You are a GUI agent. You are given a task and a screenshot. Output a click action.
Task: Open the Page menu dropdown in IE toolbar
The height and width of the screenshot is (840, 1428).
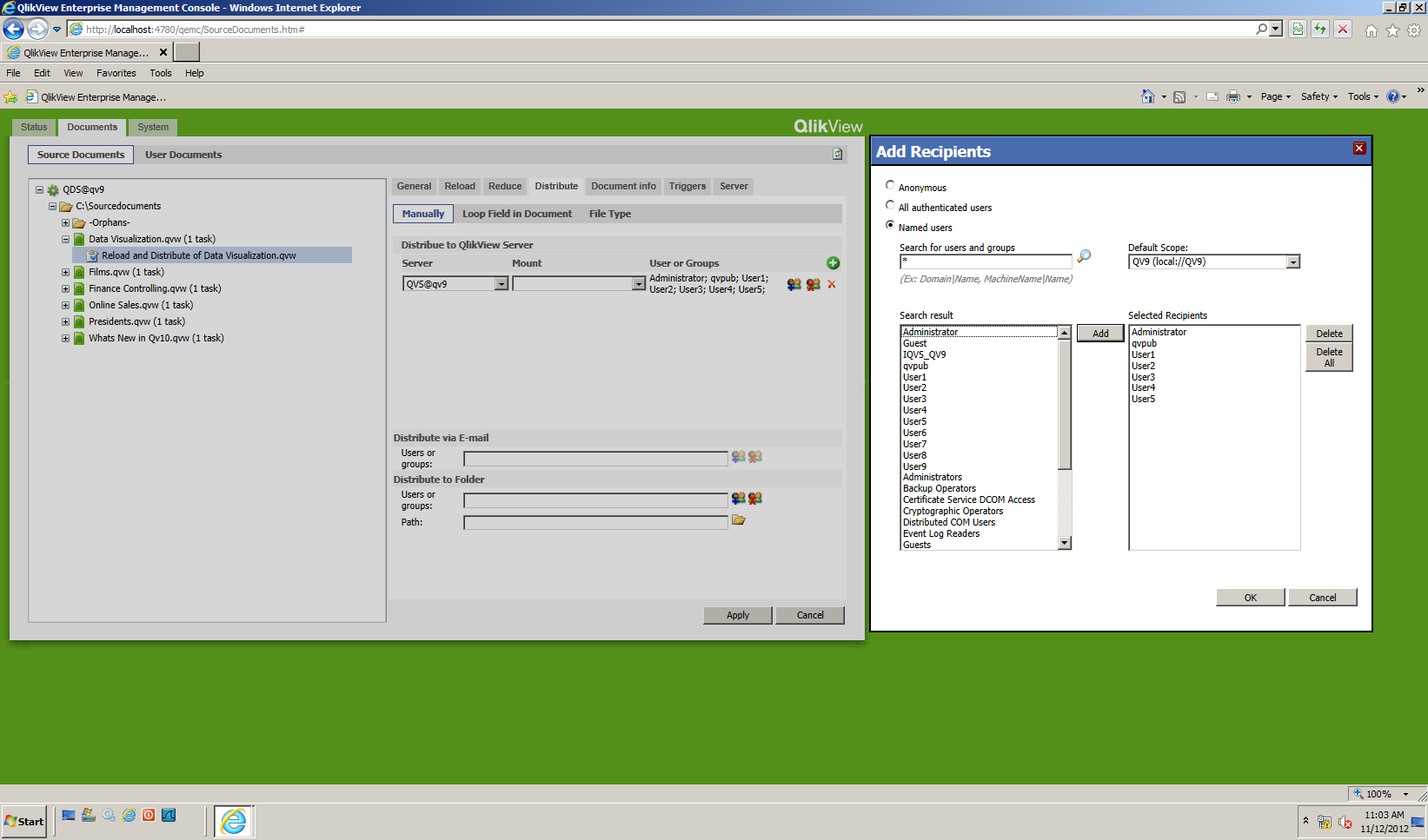pos(1276,96)
